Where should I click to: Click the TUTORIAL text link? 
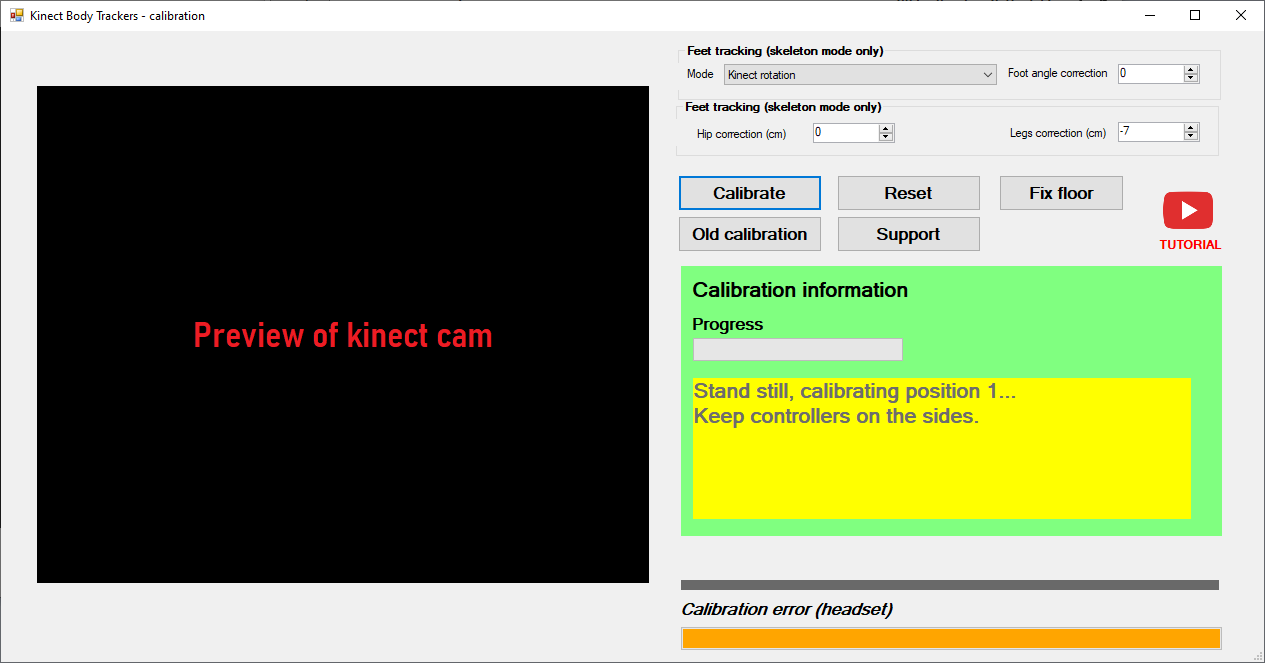tap(1190, 245)
